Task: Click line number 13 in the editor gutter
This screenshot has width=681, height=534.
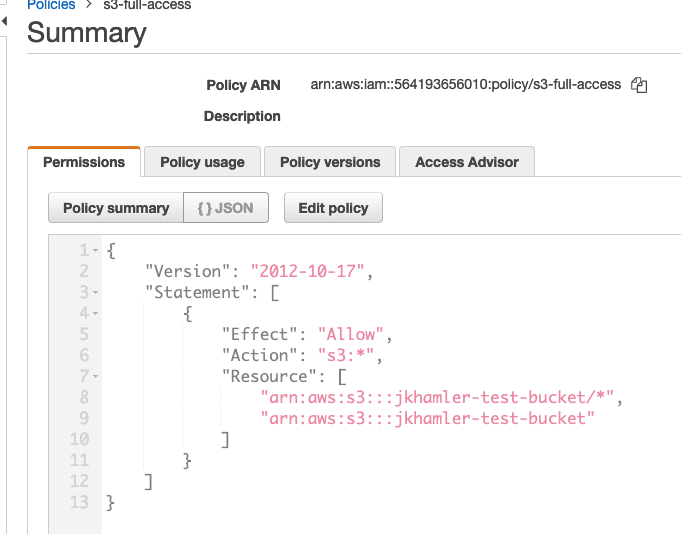Action: pyautogui.click(x=79, y=502)
